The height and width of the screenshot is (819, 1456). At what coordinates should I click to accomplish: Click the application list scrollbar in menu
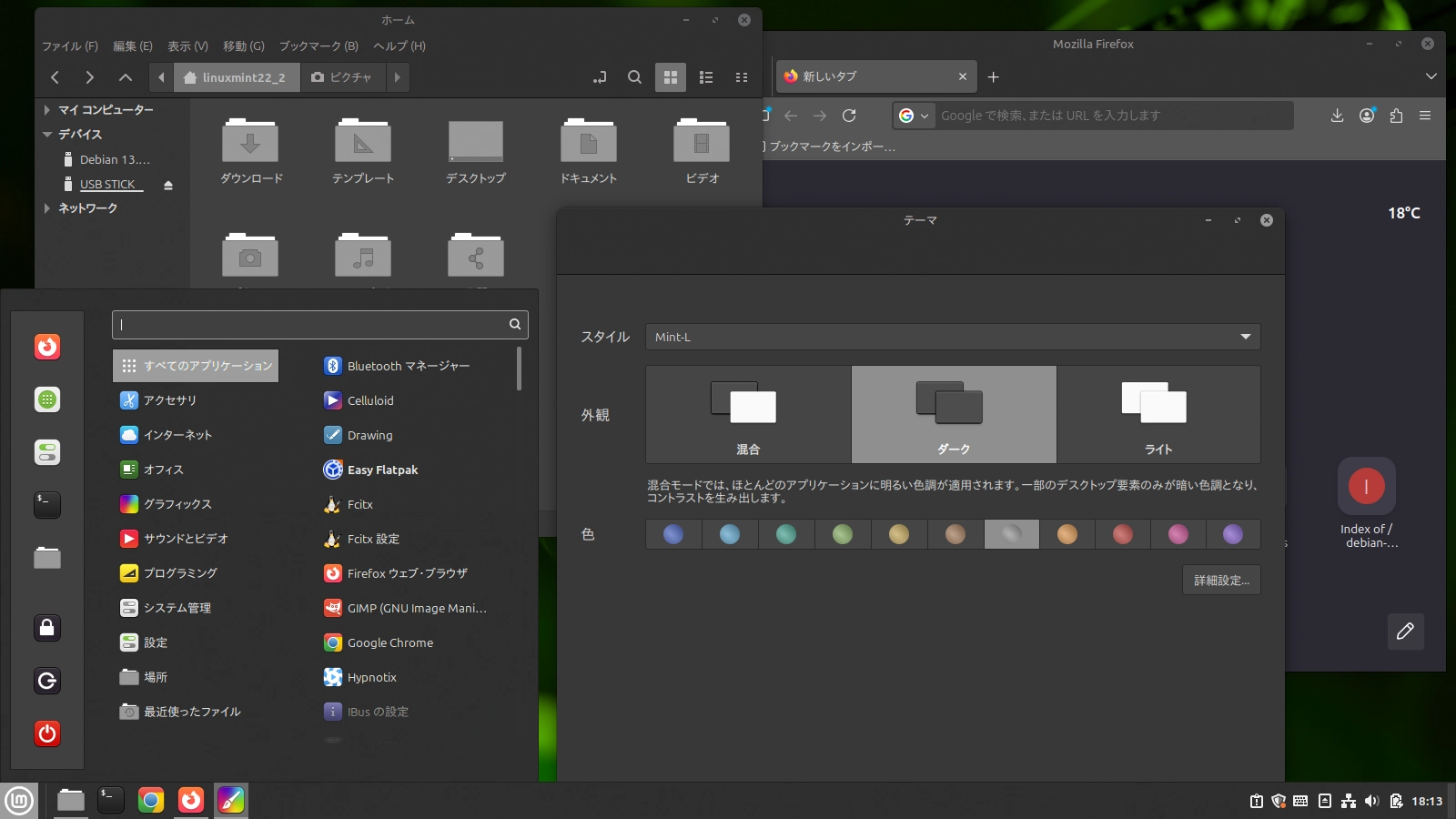pyautogui.click(x=519, y=369)
